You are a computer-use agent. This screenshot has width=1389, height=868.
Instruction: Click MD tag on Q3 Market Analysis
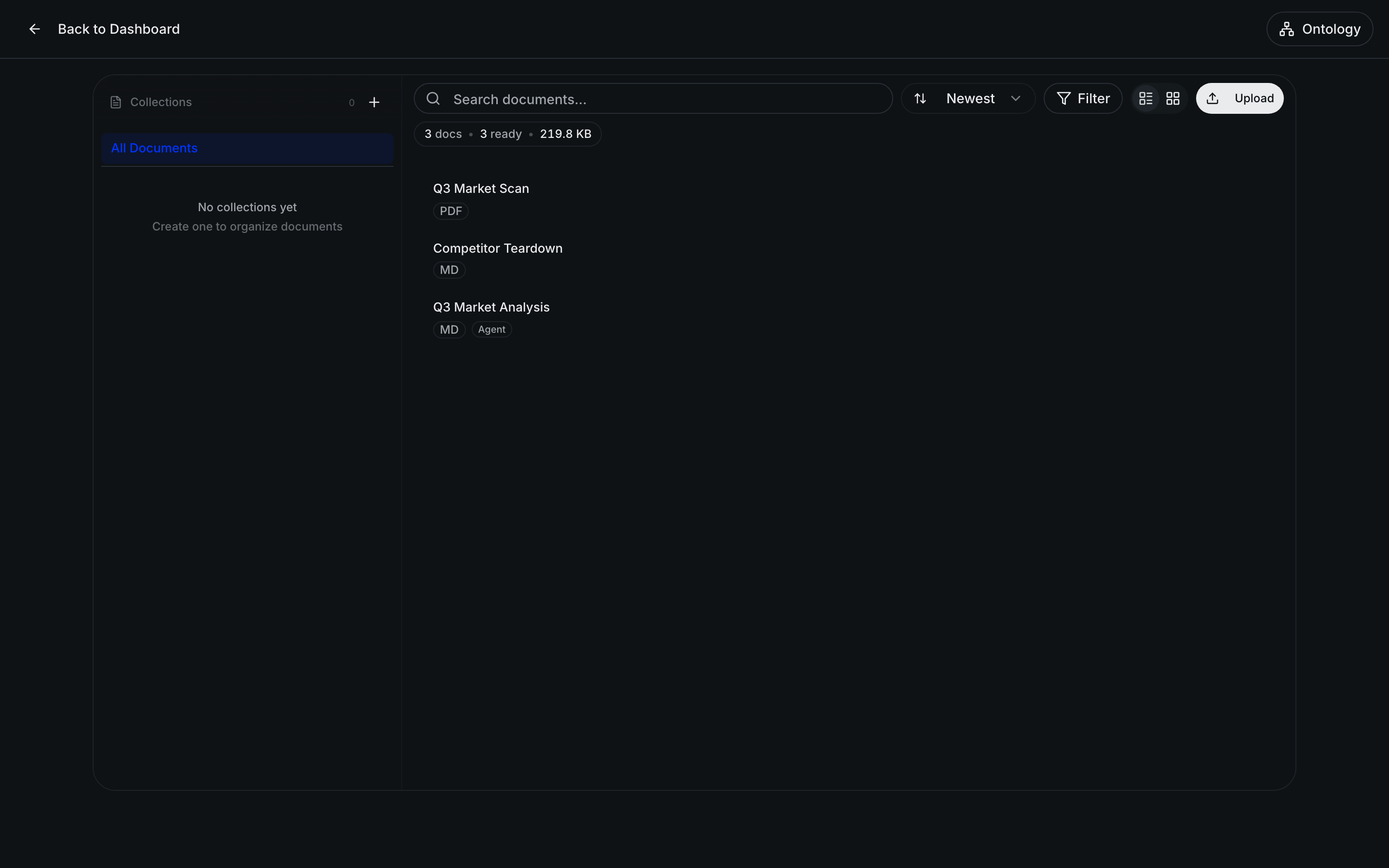coord(449,329)
